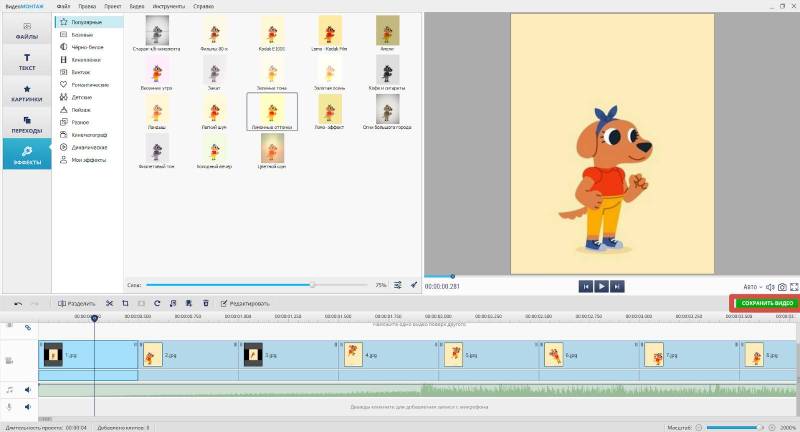800x432 pixels.
Task: Select the 6.jpg clip on timeline
Action: point(589,355)
